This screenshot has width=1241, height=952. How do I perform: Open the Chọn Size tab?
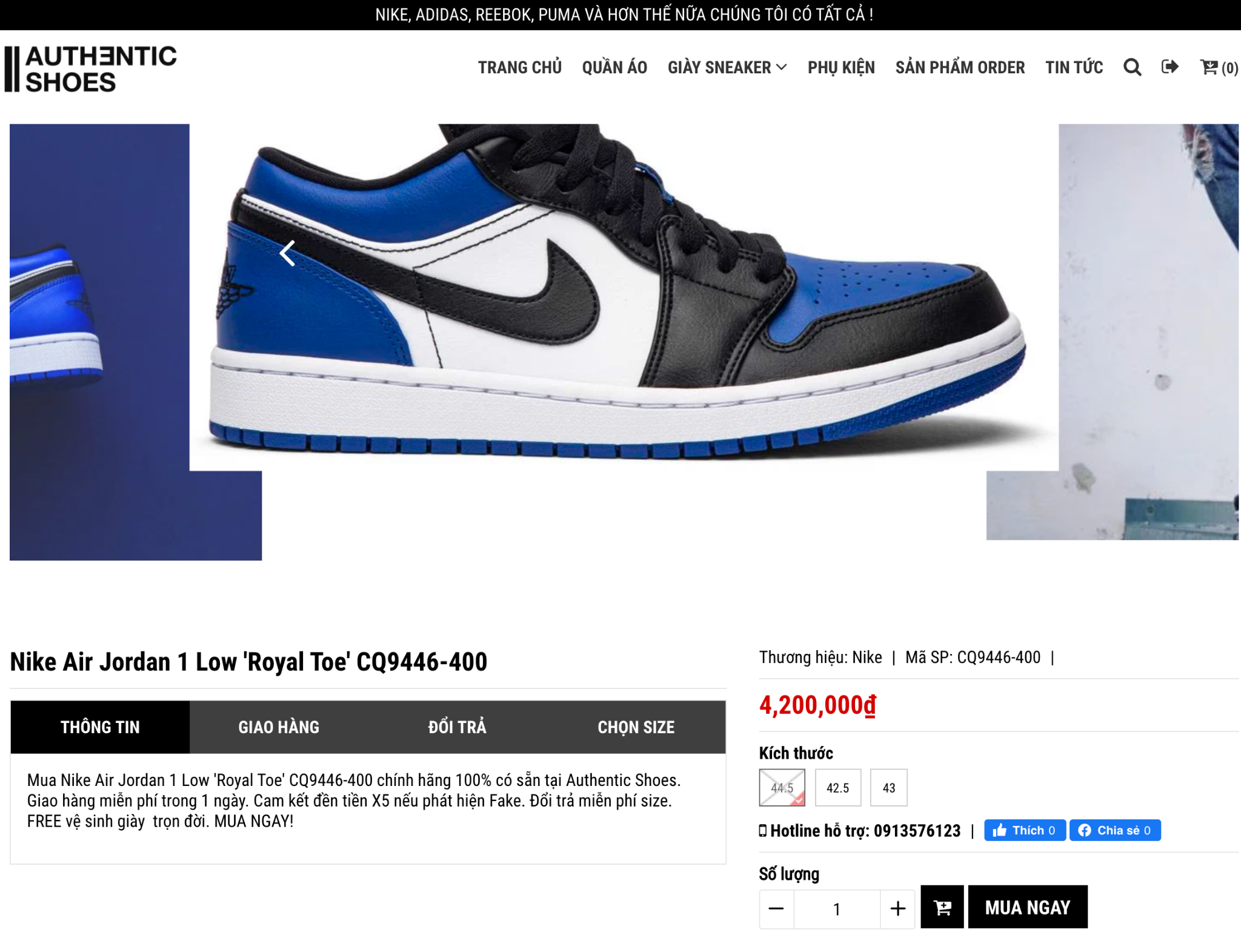[636, 727]
